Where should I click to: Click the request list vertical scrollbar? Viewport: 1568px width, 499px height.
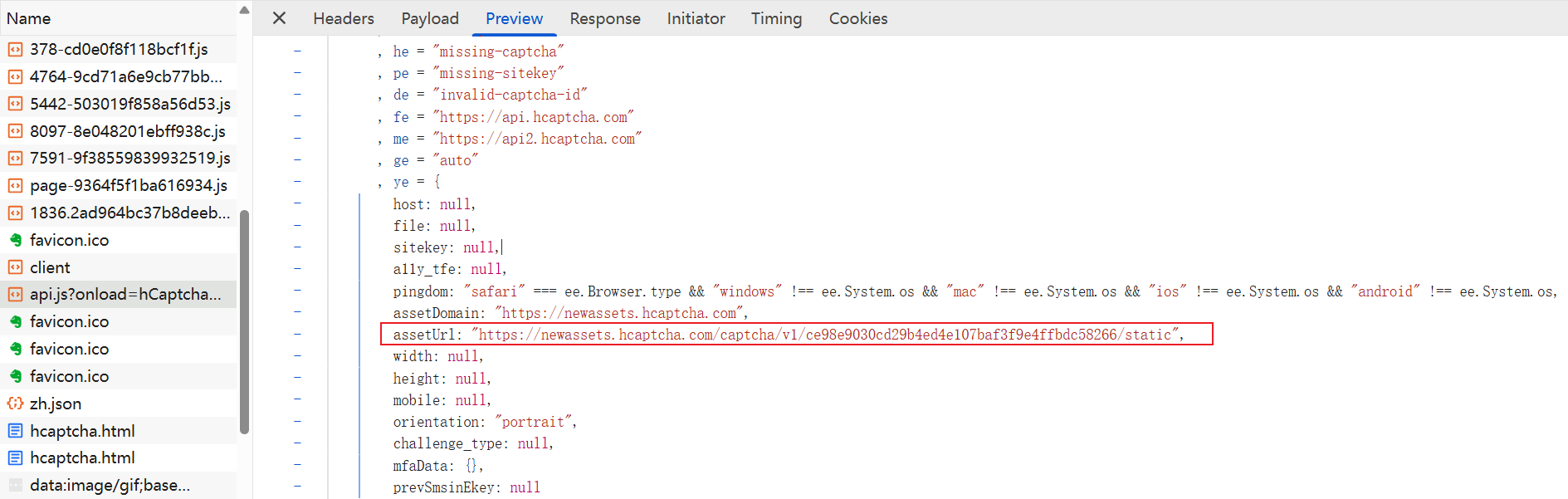[244, 322]
